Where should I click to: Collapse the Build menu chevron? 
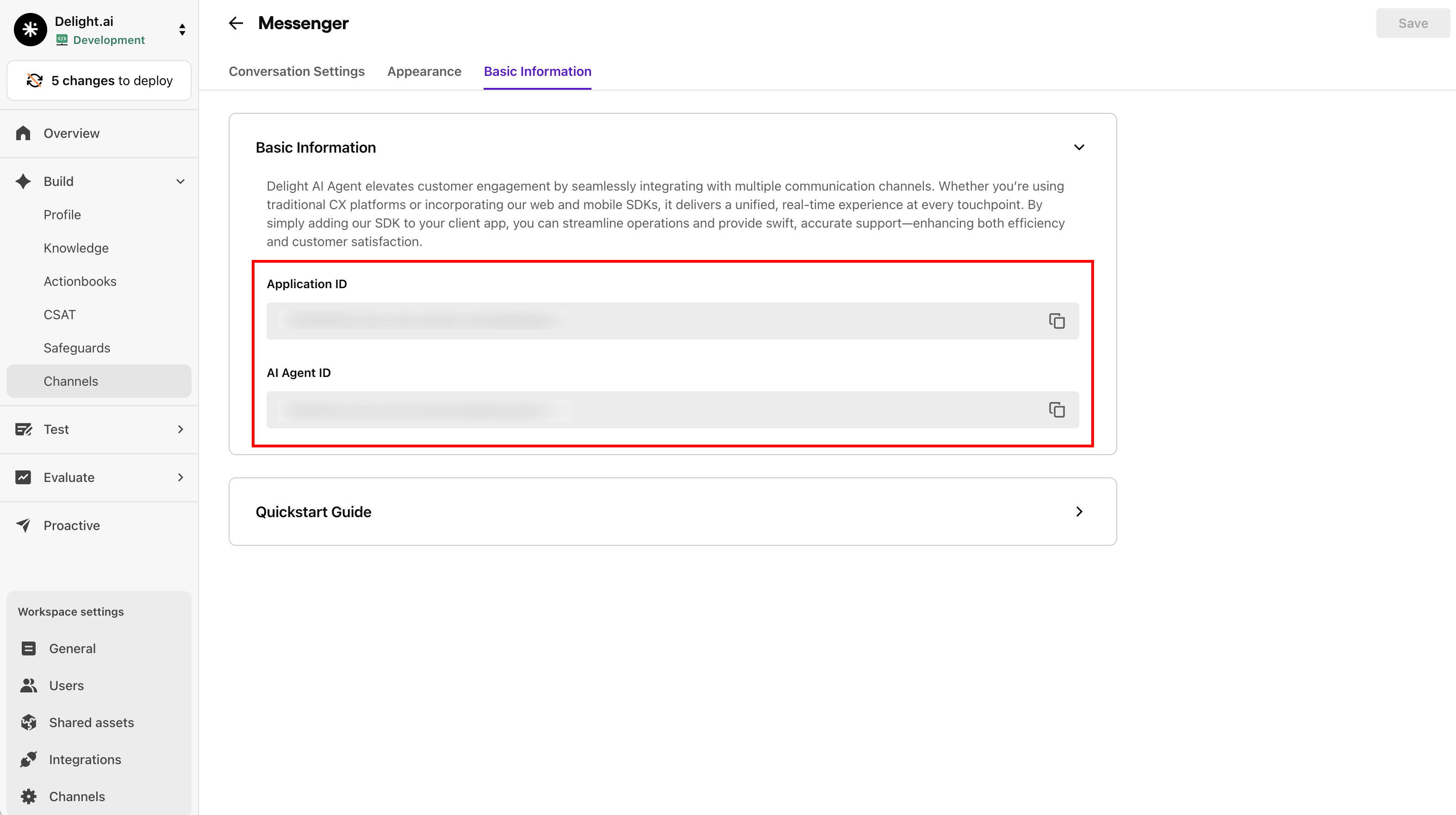(x=180, y=181)
